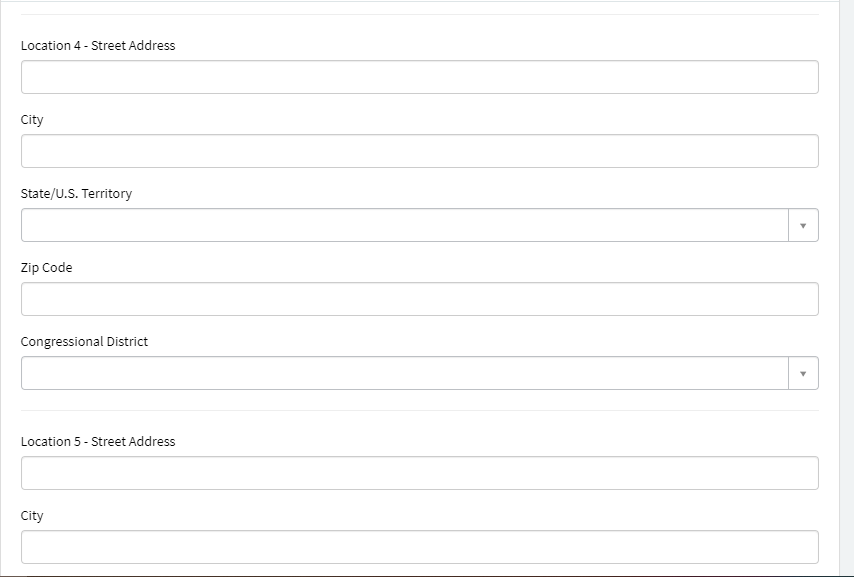Expand the Congressional District dropdown arrow
854x577 pixels.
click(x=802, y=373)
